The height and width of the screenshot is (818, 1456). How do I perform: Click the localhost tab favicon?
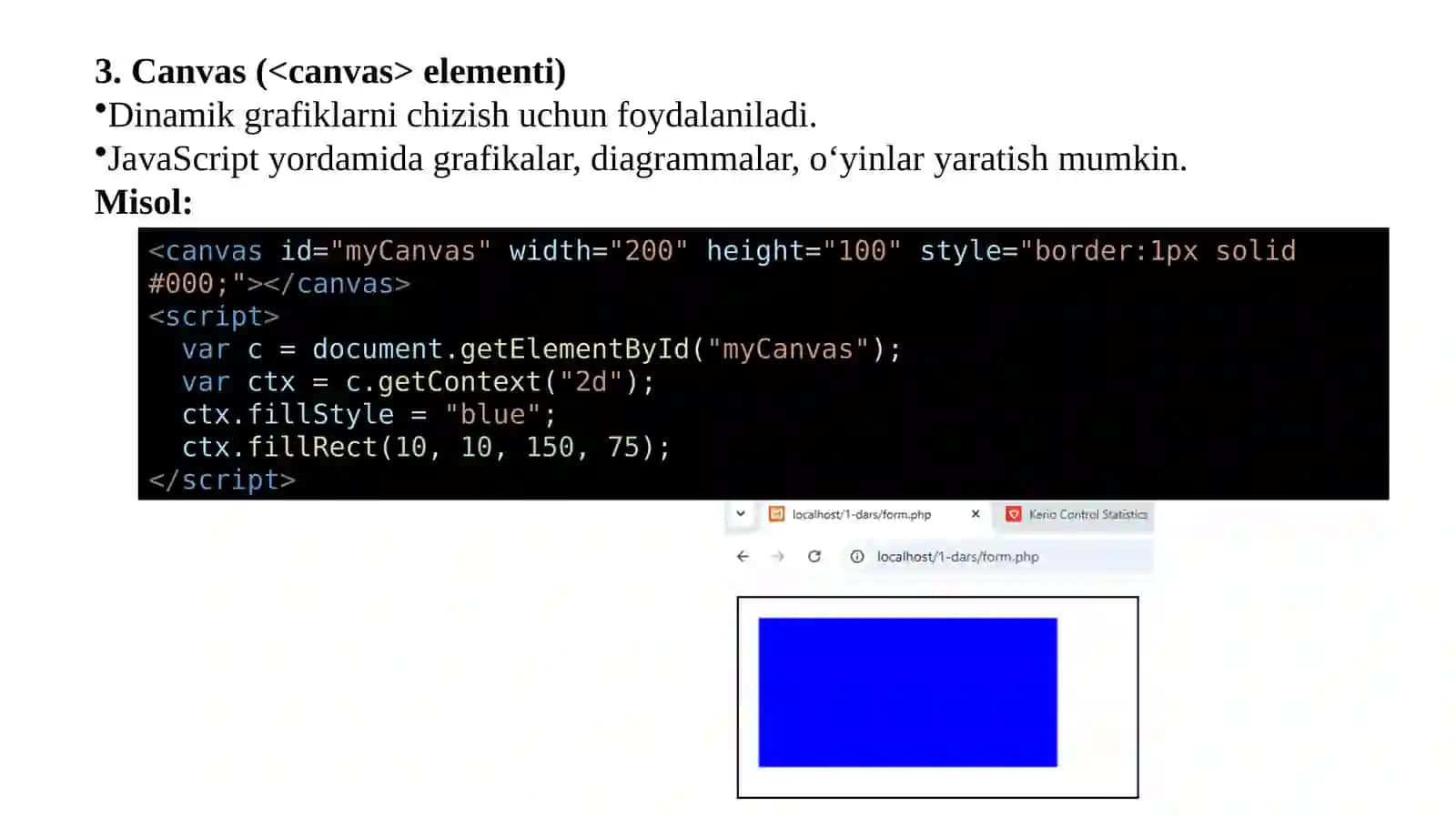point(776,514)
